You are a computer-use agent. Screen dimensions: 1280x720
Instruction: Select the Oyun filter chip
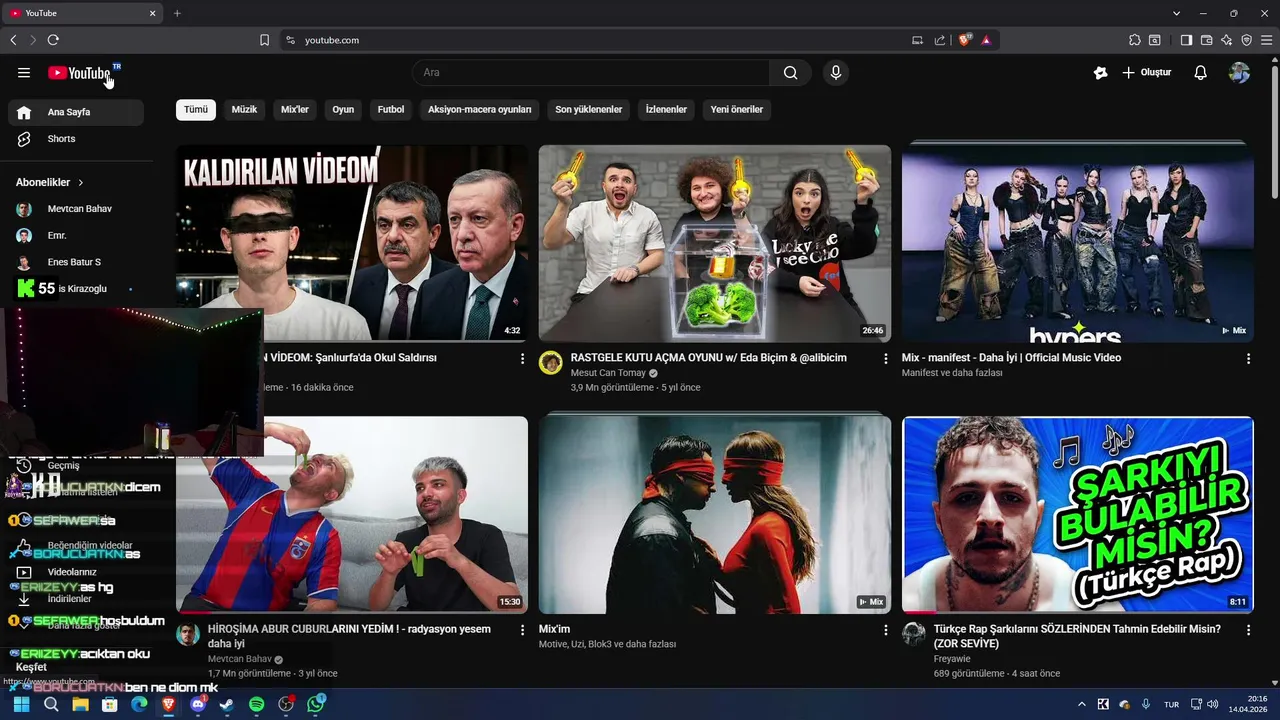pos(343,109)
